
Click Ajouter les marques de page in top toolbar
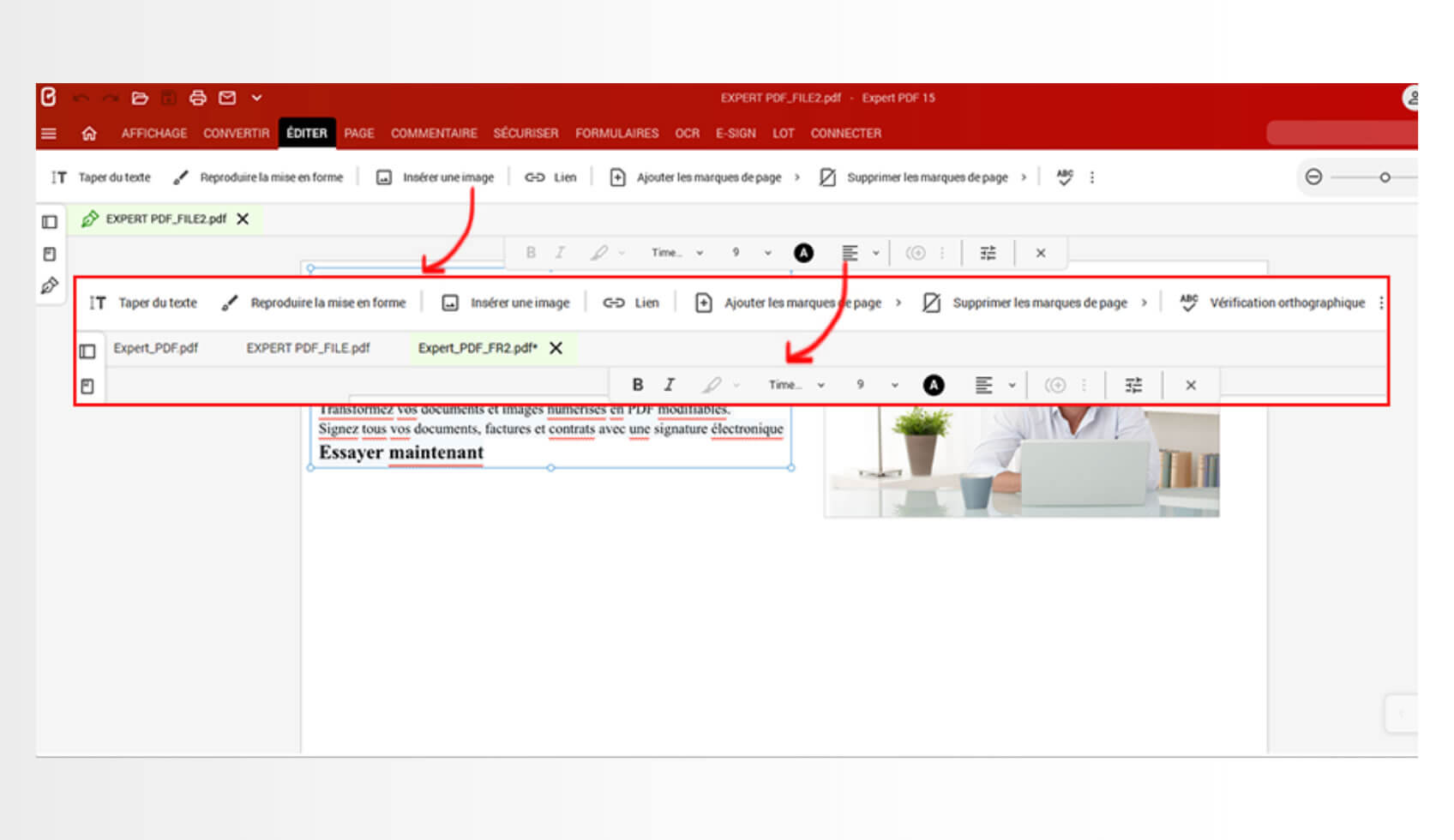pos(695,177)
